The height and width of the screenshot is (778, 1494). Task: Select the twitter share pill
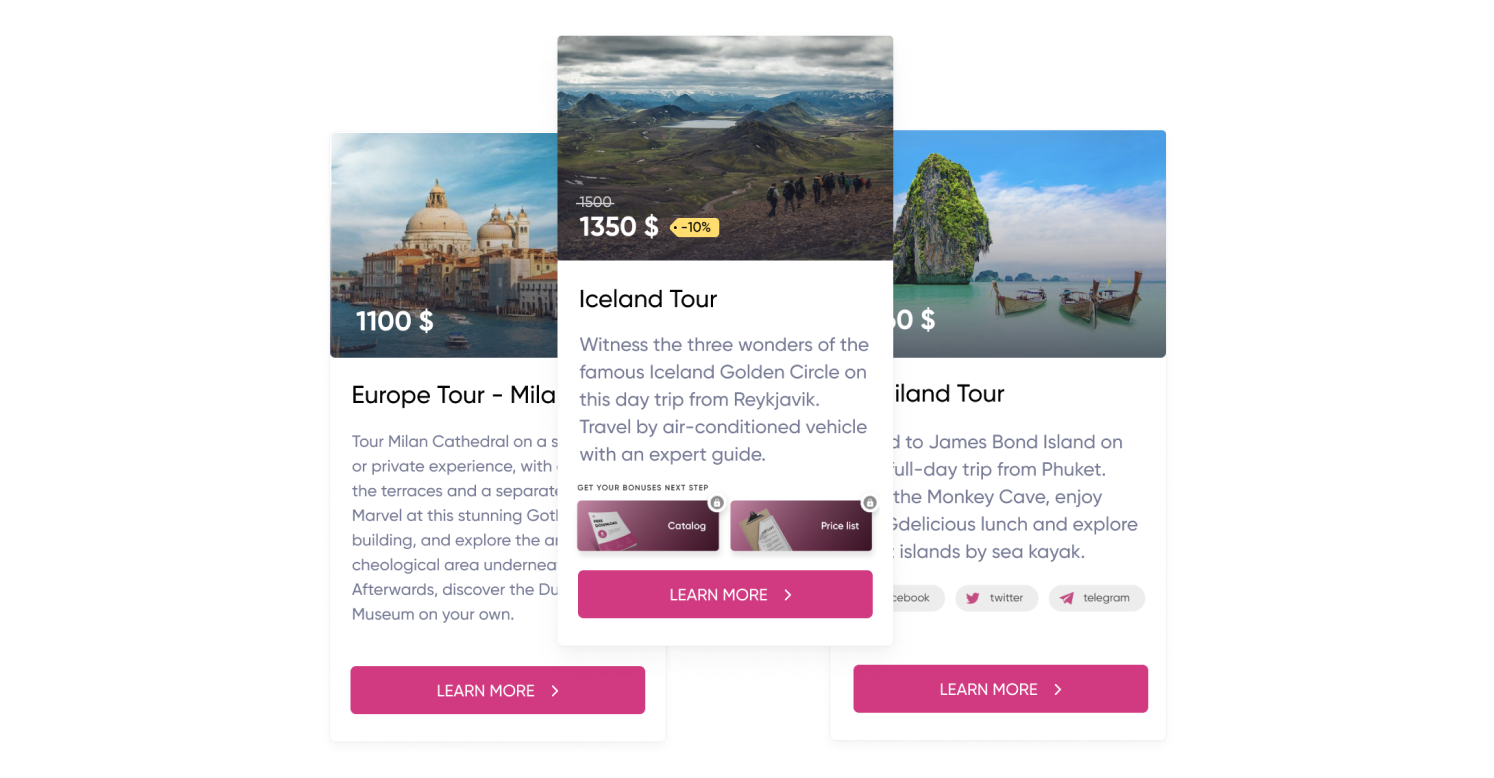click(x=996, y=598)
